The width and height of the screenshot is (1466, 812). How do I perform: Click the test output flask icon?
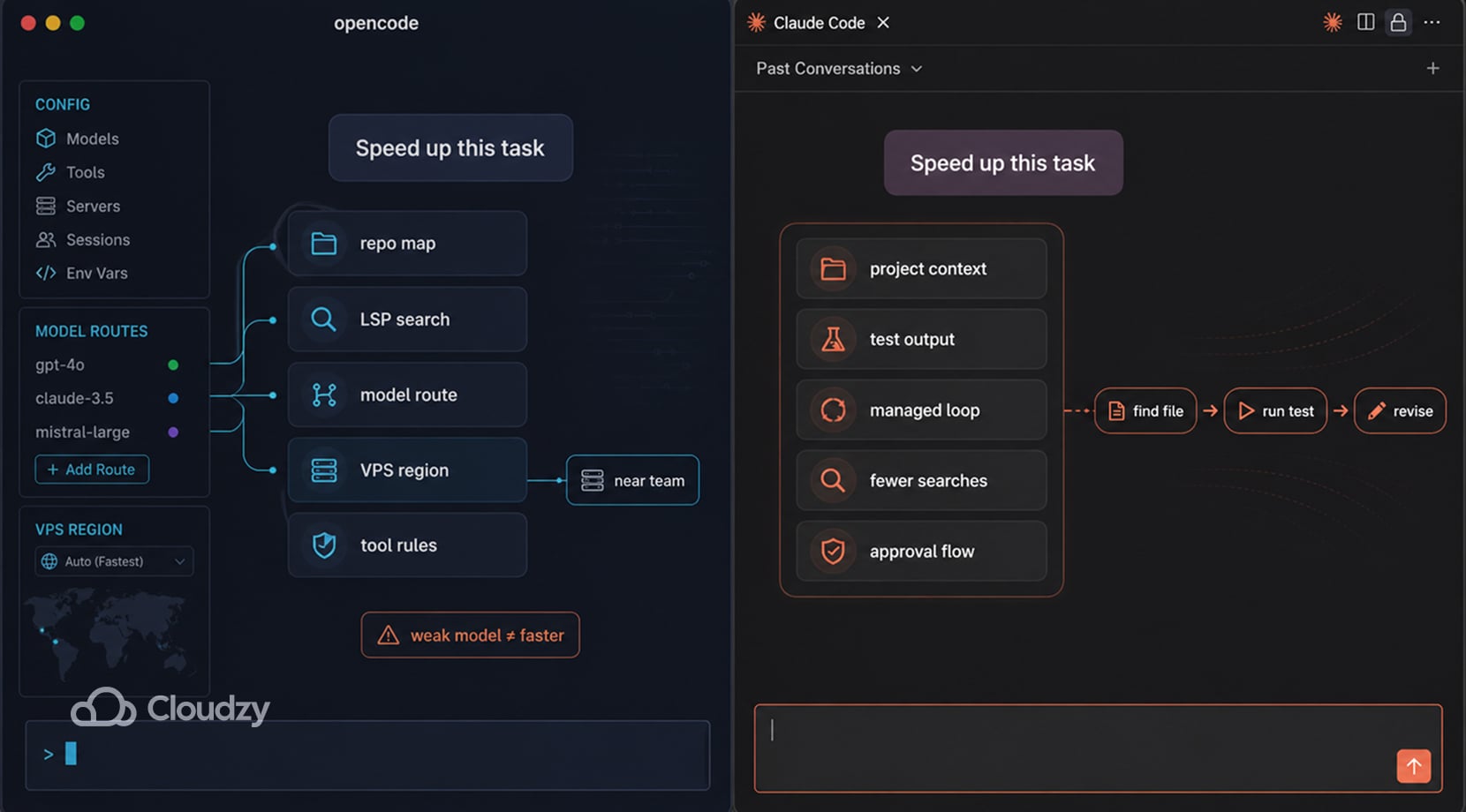click(831, 339)
